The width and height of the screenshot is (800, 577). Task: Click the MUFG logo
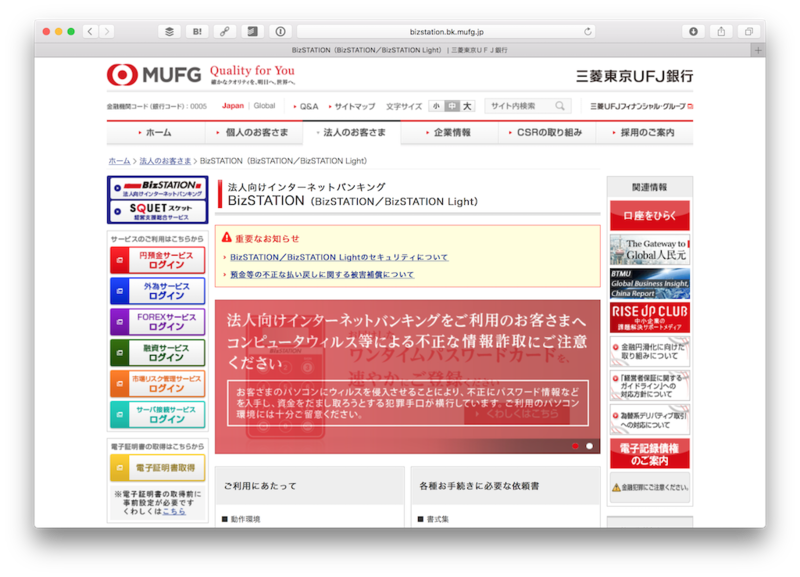pos(154,75)
